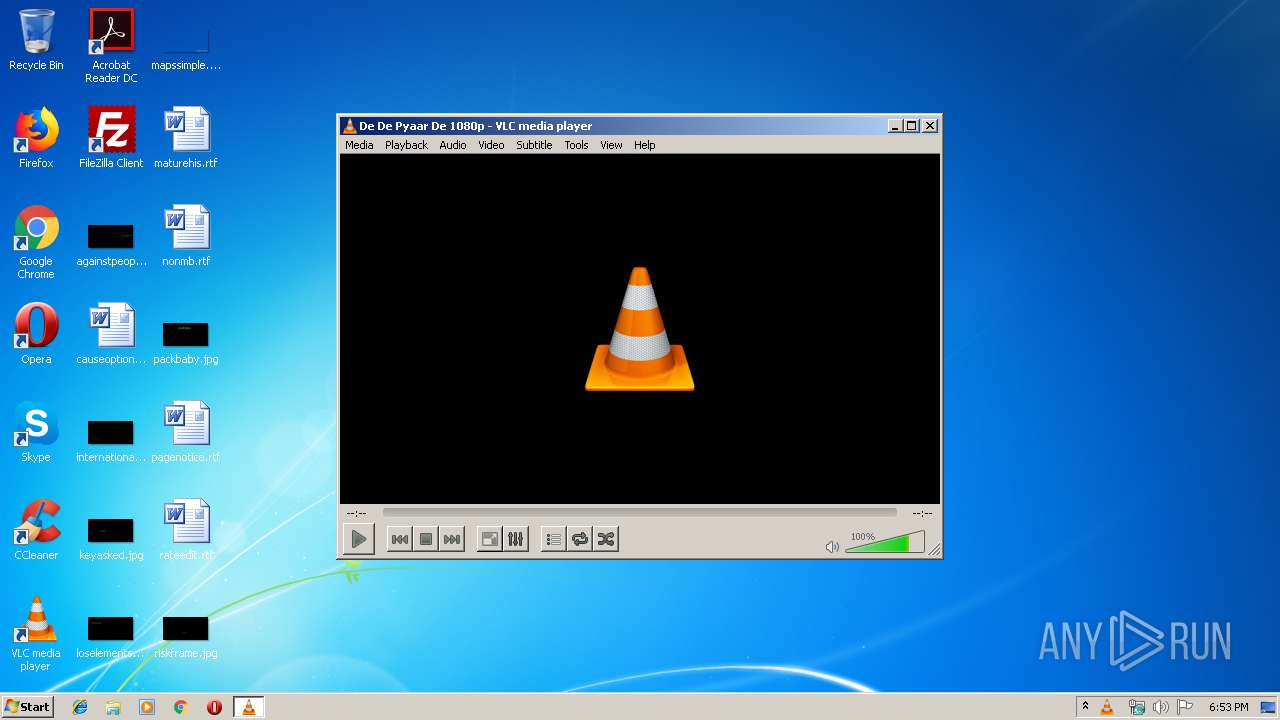The width and height of the screenshot is (1280, 720).
Task: Select the riskframe.jpg desktop file
Action: (186, 637)
